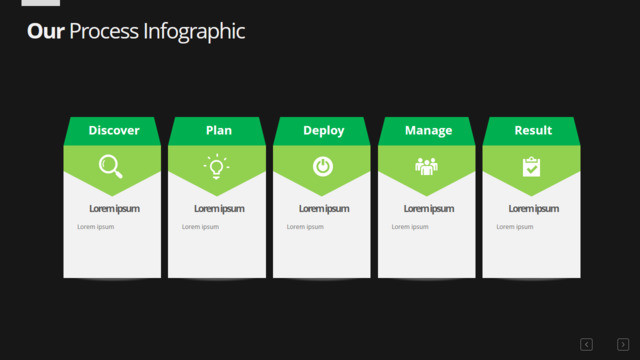The width and height of the screenshot is (640, 360).
Task: Click small Lorem ipsum text in Result card
Action: click(515, 227)
